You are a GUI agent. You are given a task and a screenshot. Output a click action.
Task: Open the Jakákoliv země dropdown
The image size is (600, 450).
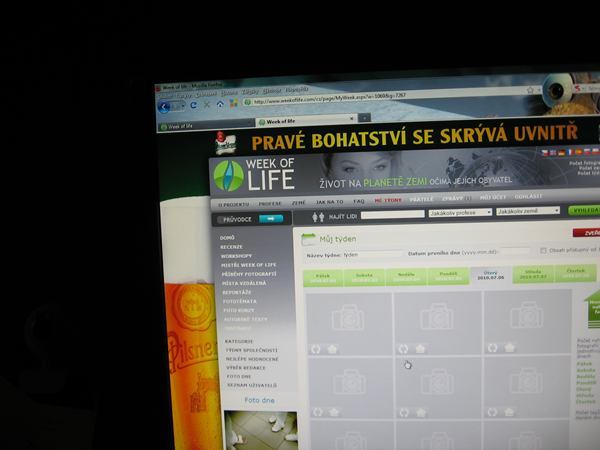coord(528,211)
